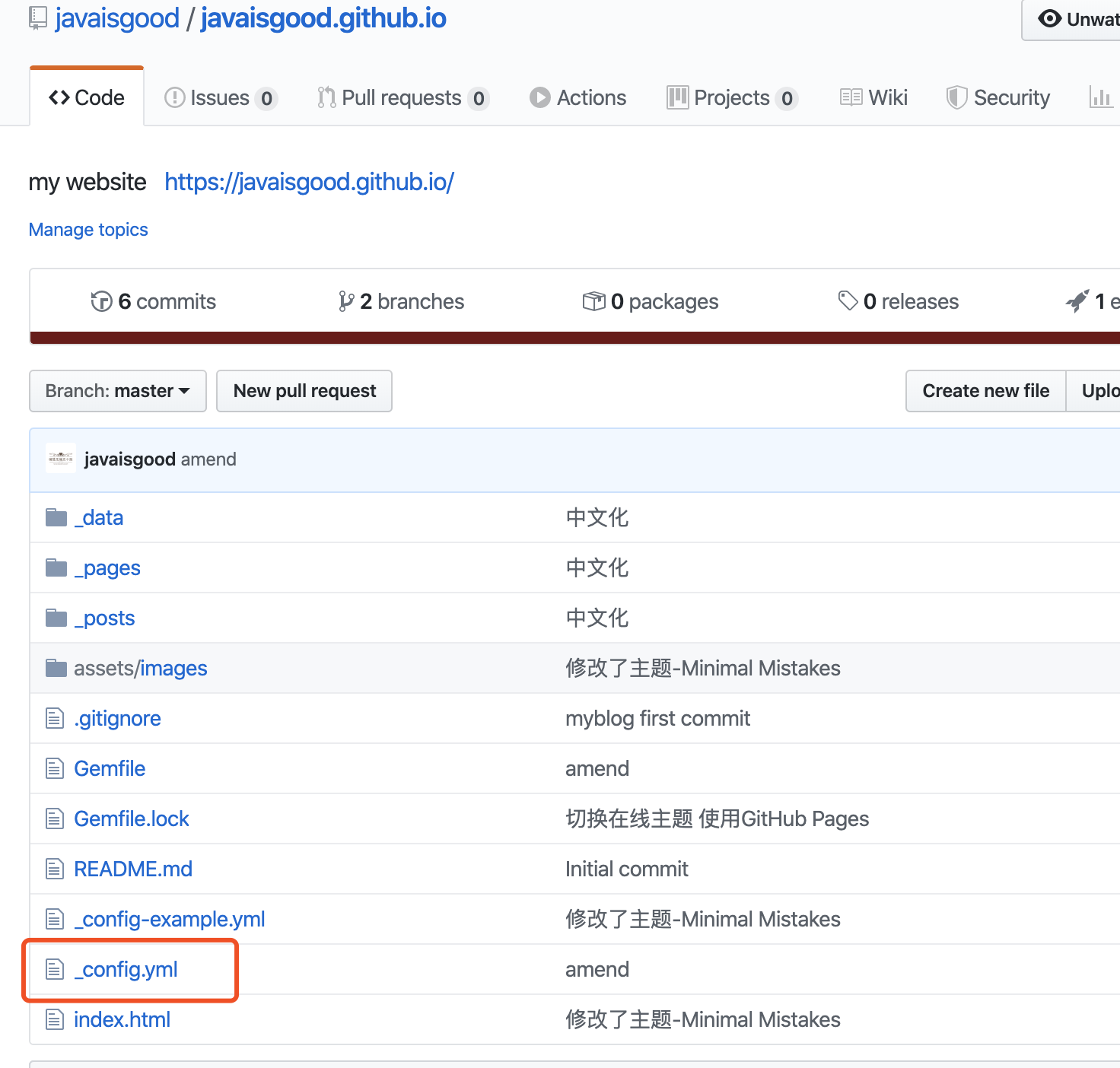Viewport: 1120px width, 1068px height.
Task: Click the dark red language bar
Action: tap(574, 338)
